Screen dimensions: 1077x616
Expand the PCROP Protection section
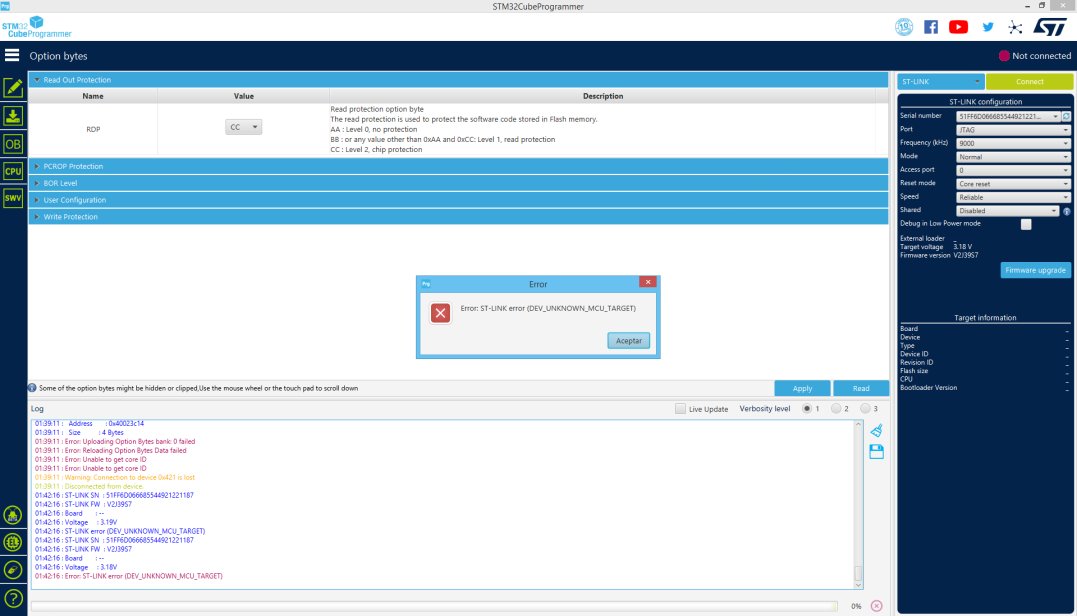458,166
